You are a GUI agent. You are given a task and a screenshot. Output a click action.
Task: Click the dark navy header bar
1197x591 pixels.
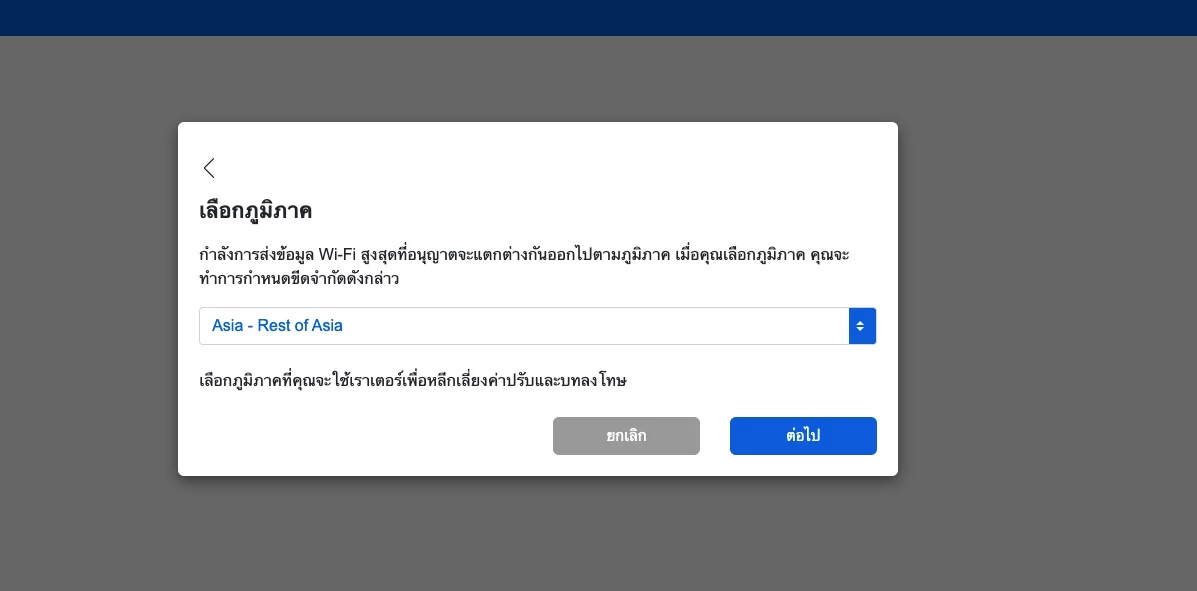(x=598, y=18)
